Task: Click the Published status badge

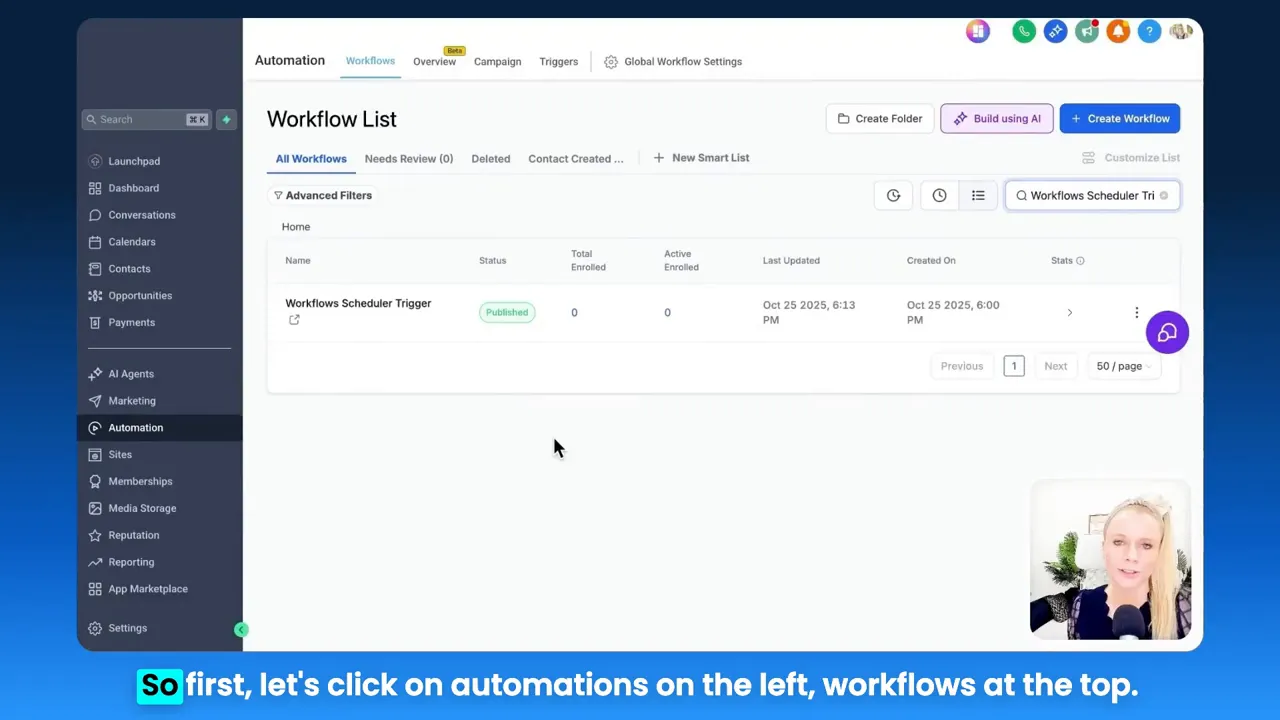Action: click(x=506, y=313)
